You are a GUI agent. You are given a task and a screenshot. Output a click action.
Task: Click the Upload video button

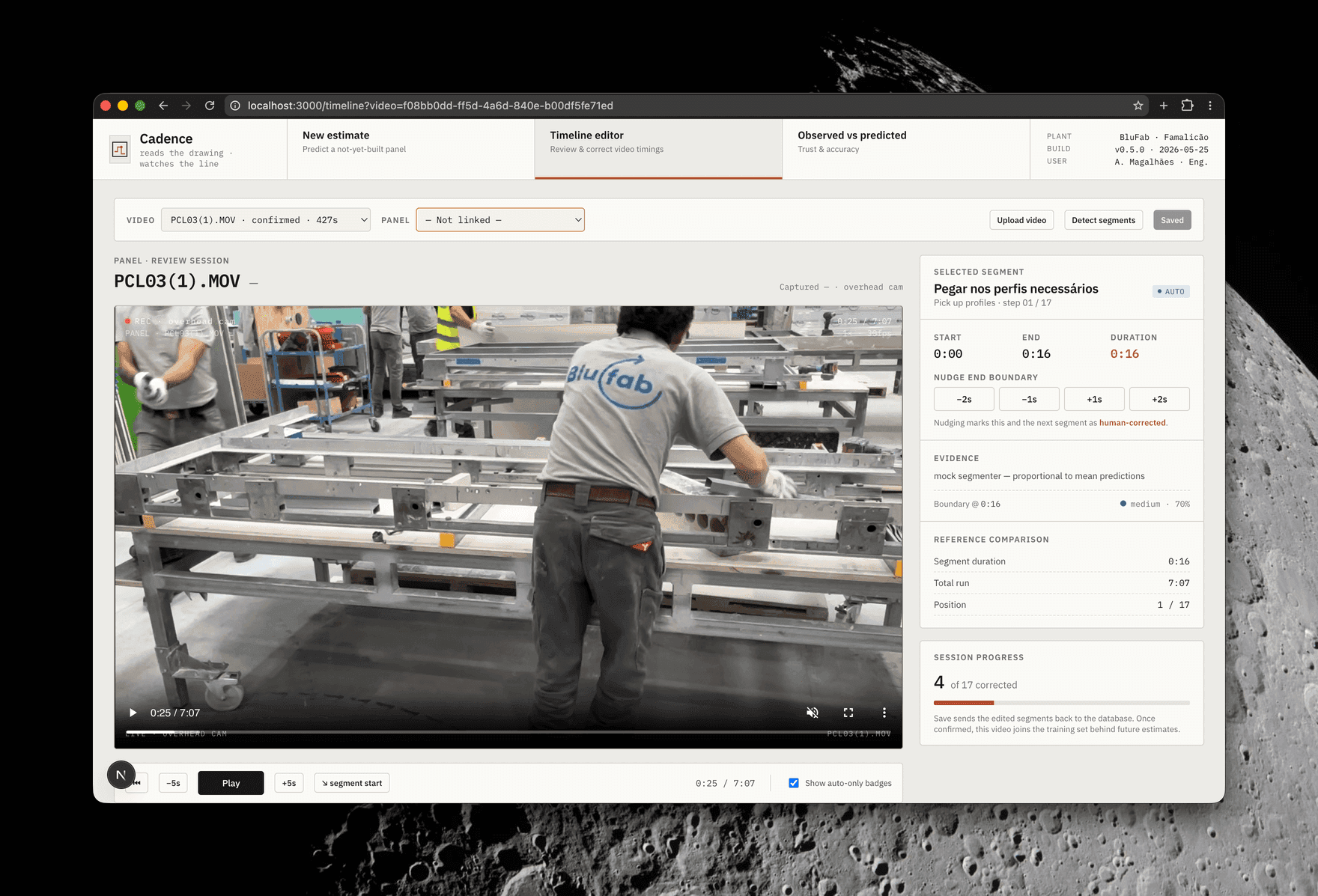point(1021,220)
